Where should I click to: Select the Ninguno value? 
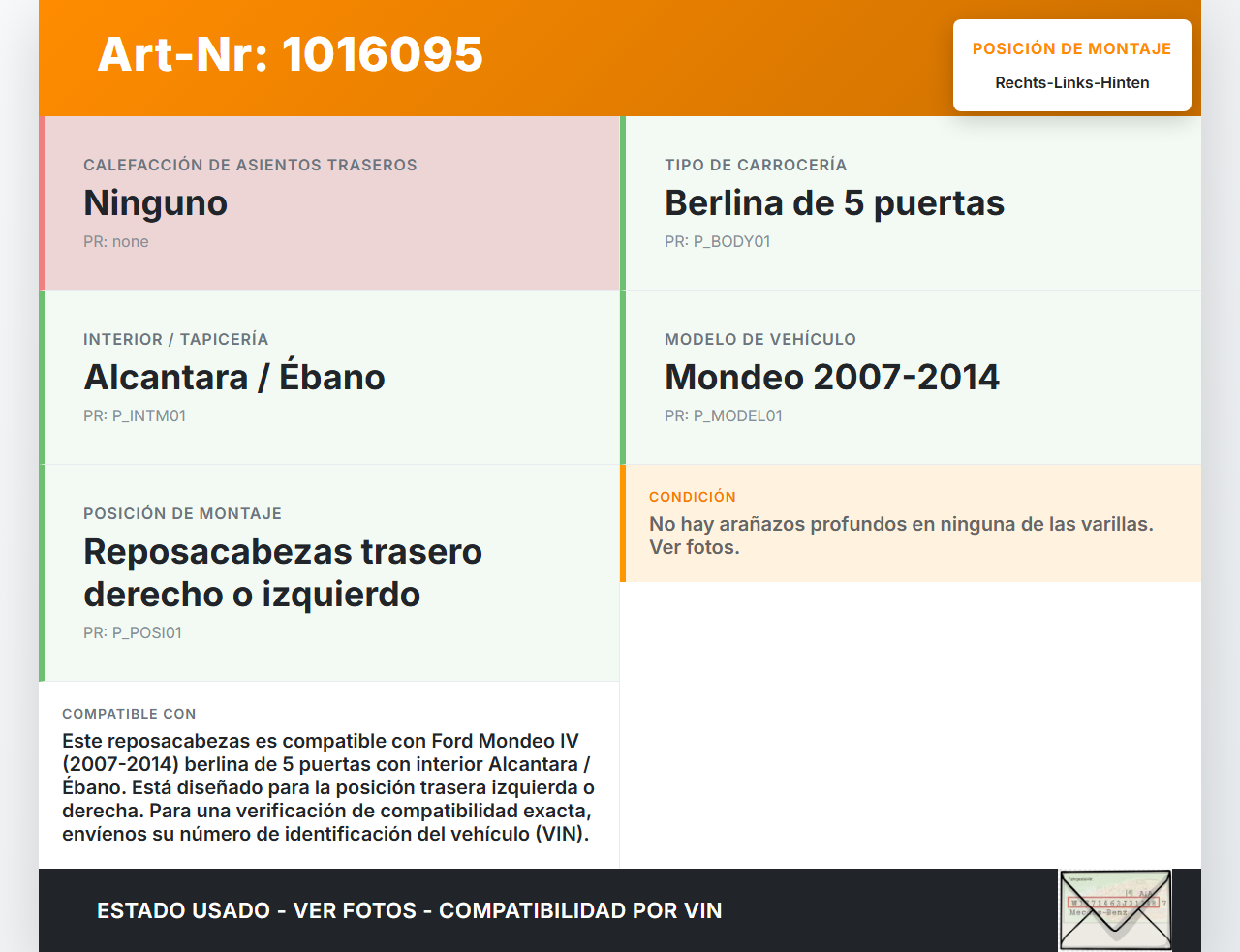coord(156,203)
